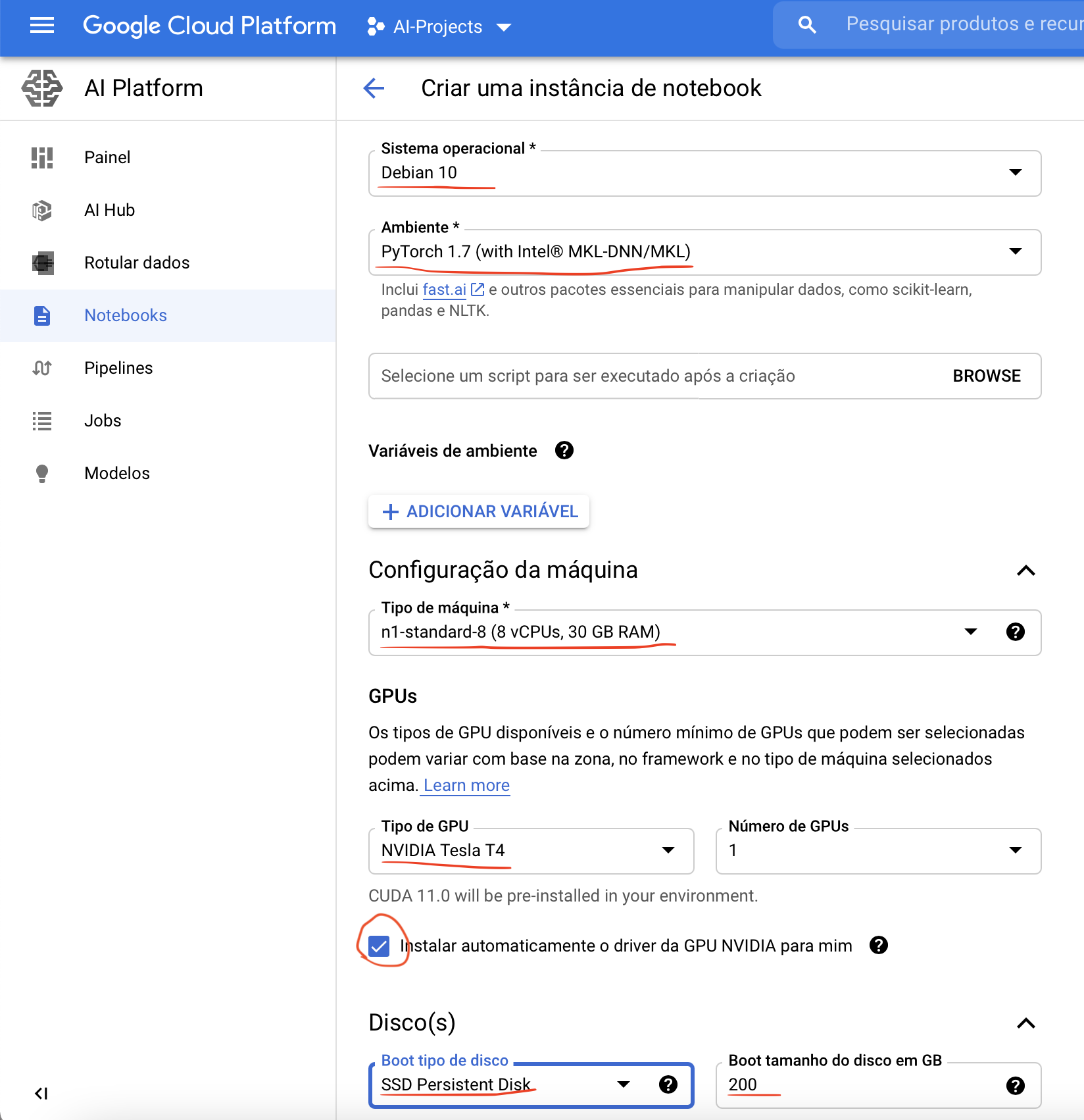Open AI Hub in the sidebar
The image size is (1084, 1120).
pyautogui.click(x=168, y=211)
